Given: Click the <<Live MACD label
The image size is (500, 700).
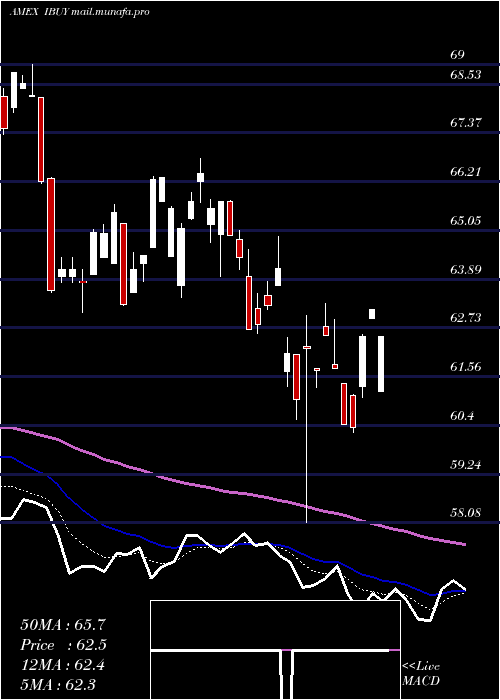Looking at the screenshot, I should [421, 673].
